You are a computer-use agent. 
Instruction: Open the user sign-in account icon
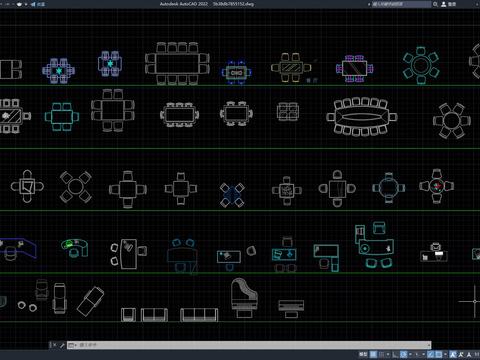[444, 4]
